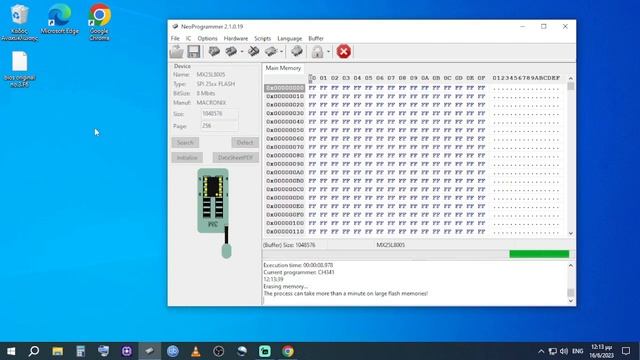Viewport: 640px width, 360px height.
Task: Click the volume speaker tray icon
Action: pyautogui.click(x=564, y=351)
